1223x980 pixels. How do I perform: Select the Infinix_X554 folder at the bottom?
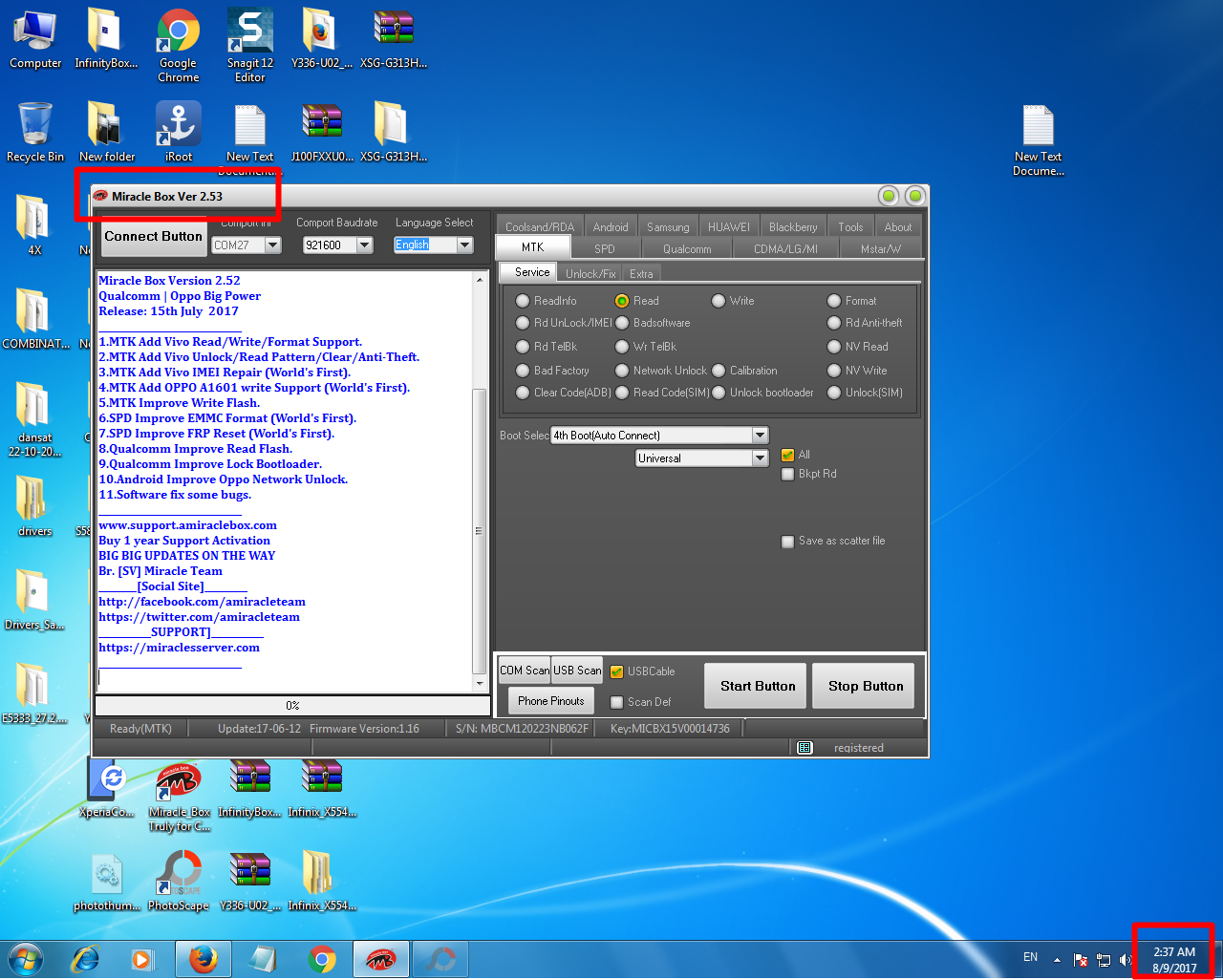click(x=322, y=882)
